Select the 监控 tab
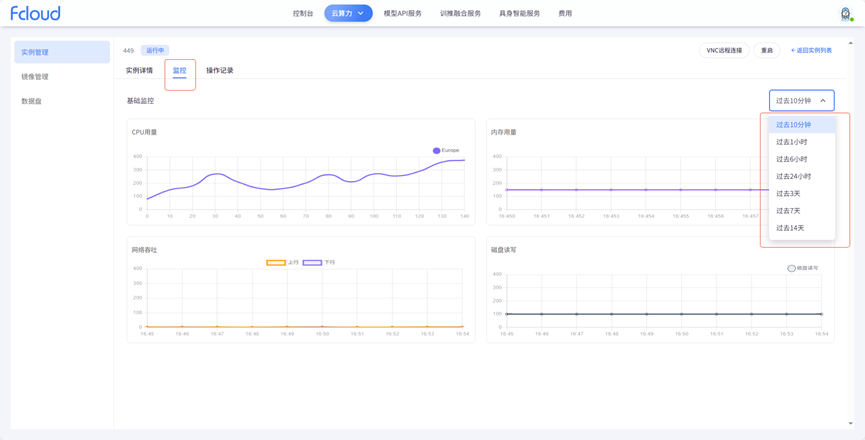Viewport: 865px width, 440px height. (179, 71)
